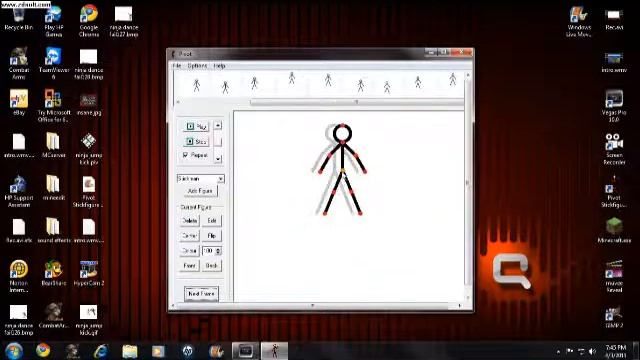Screen dimensions: 640x360
Task: Click the Delete figure button
Action: click(x=189, y=220)
